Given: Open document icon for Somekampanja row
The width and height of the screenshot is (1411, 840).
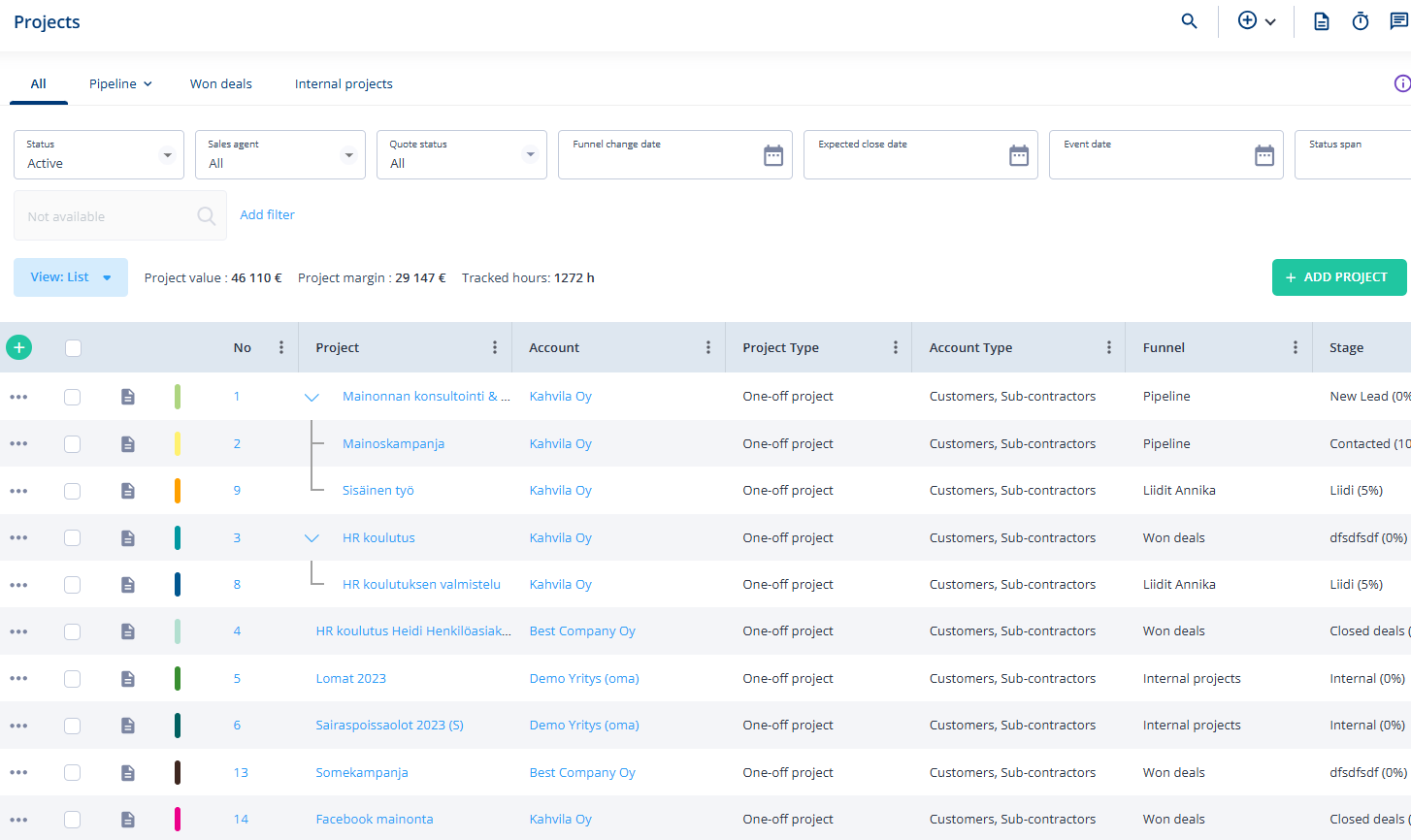Looking at the screenshot, I should point(128,772).
